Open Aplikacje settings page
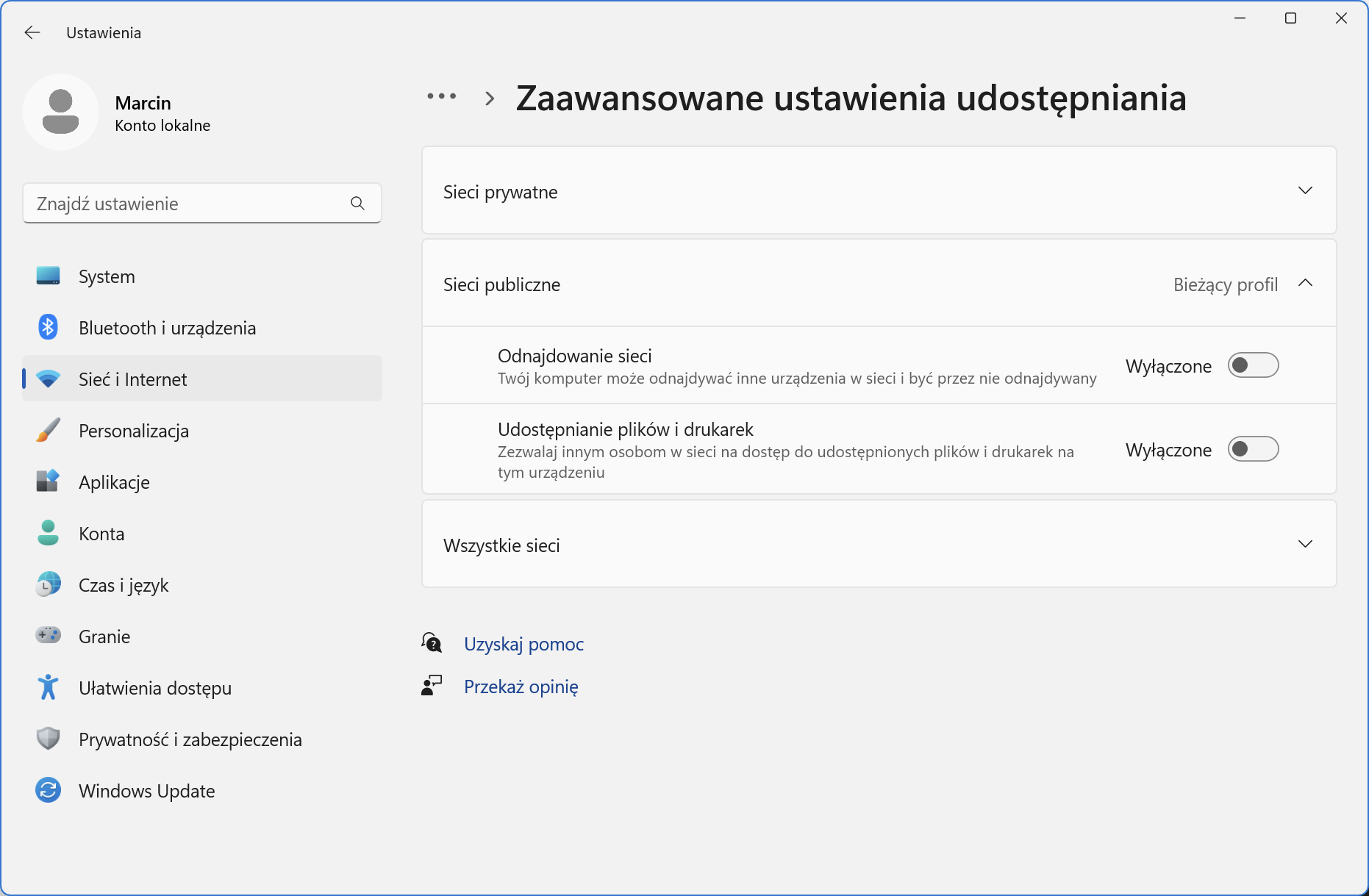 (202, 482)
